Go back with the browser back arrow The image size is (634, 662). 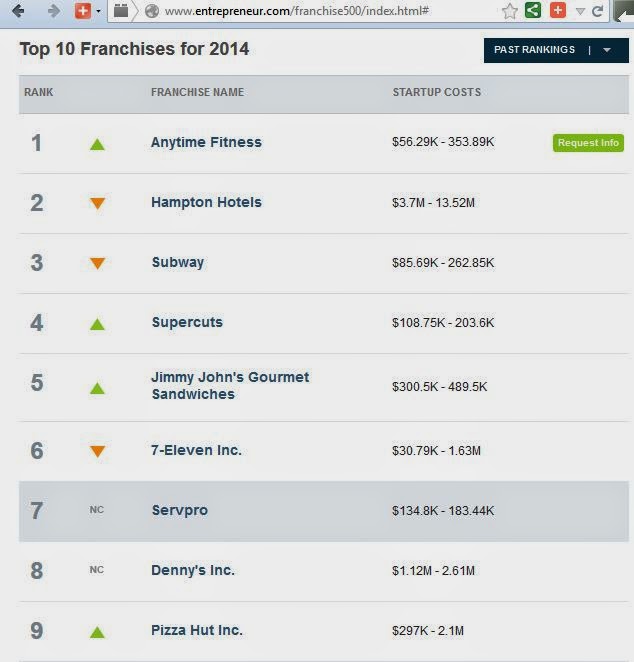pos(19,11)
